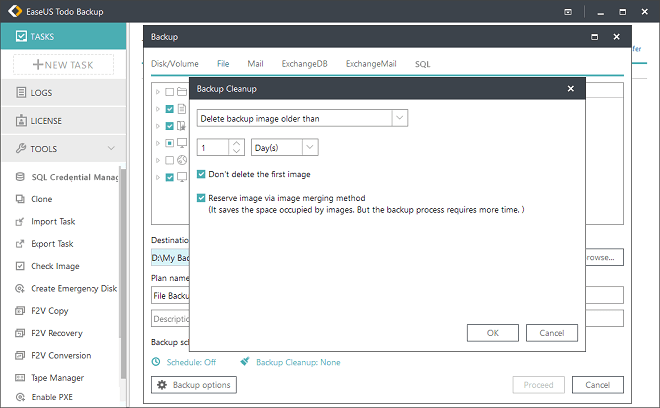The width and height of the screenshot is (660, 408).
Task: Click the Browse button for destination
Action: pos(604,257)
